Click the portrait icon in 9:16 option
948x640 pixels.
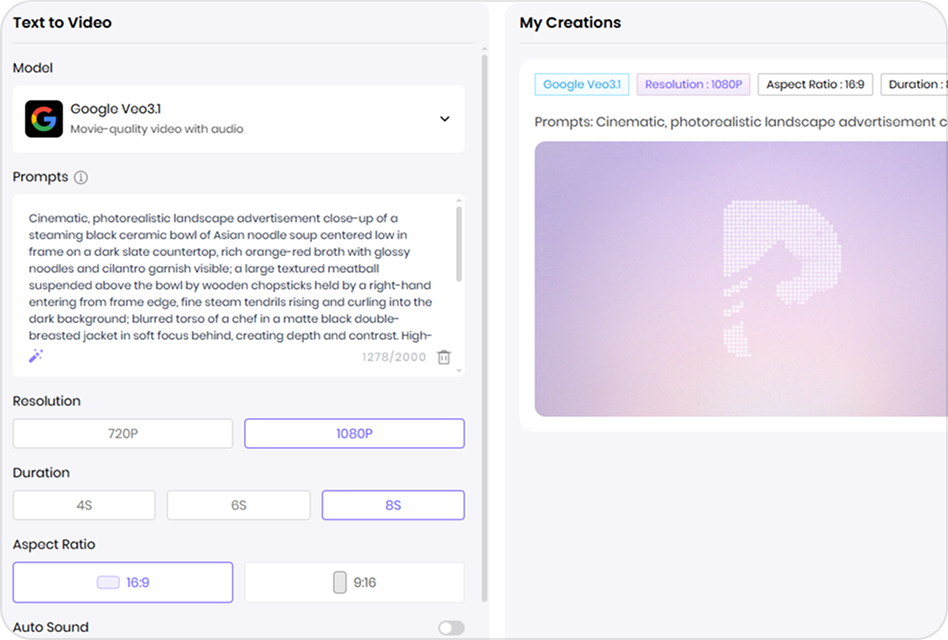pyautogui.click(x=340, y=582)
